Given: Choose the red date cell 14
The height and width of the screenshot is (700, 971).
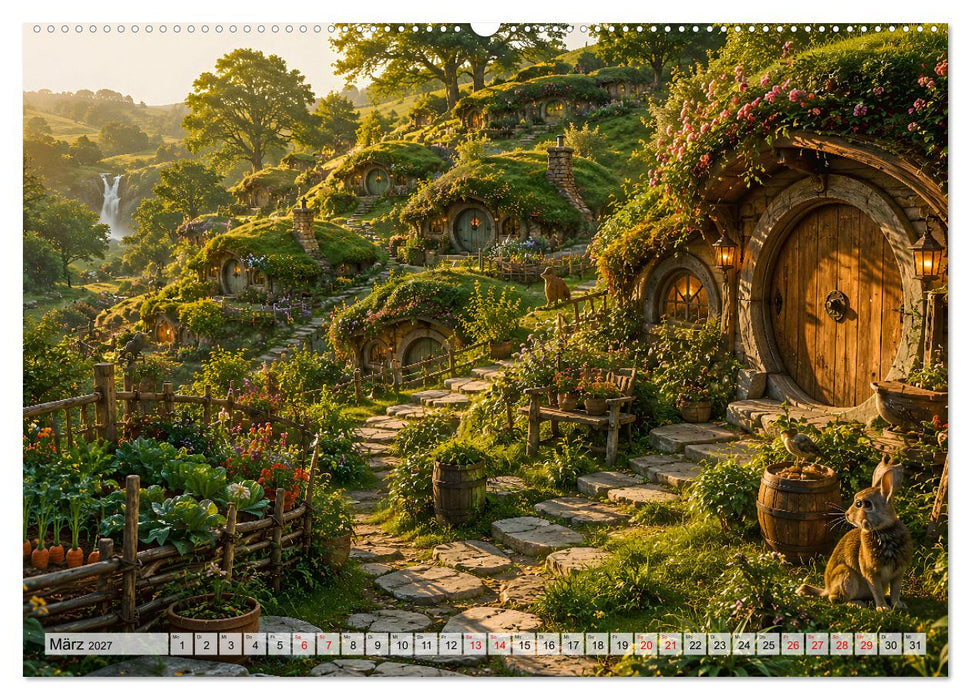Looking at the screenshot, I should (499, 644).
